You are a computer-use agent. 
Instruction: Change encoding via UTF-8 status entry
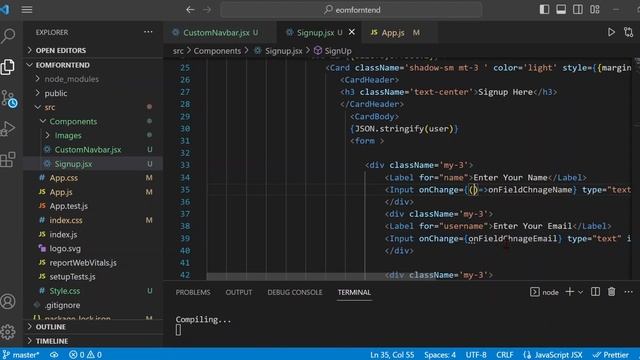476,355
